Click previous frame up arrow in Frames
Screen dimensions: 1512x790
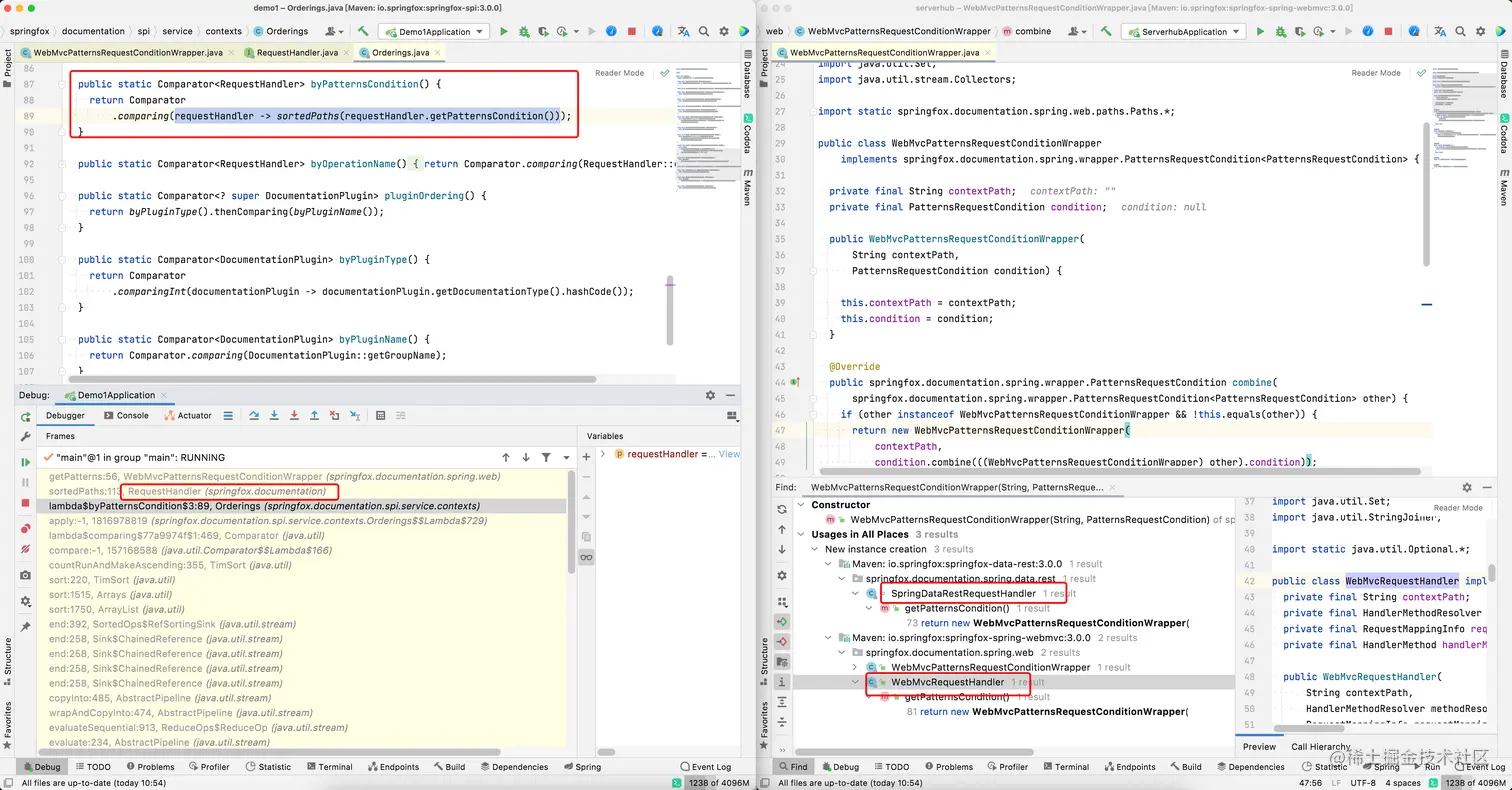506,457
